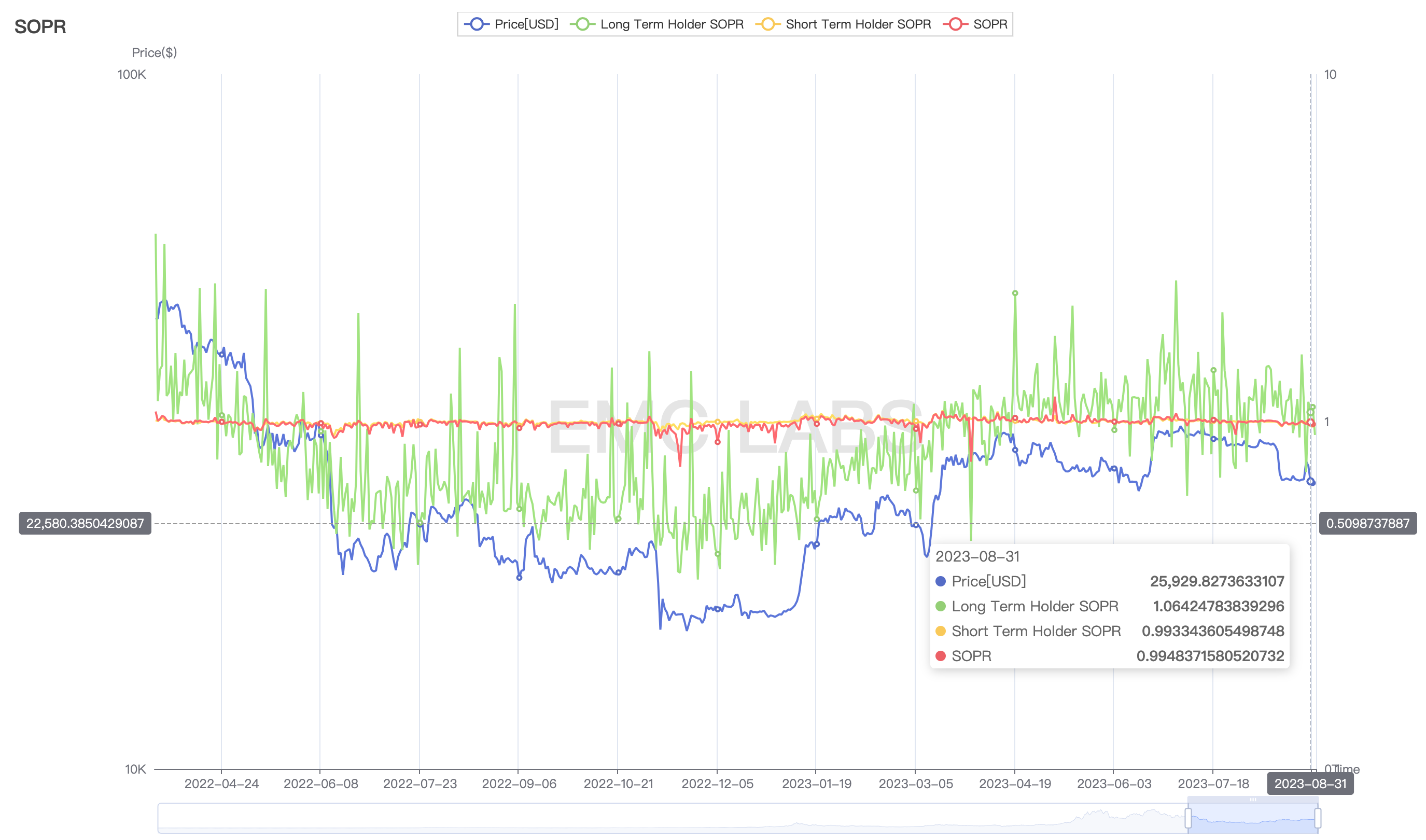Click the unselected grey area of zoom track
Screen dimensions: 1426x840
tap(623, 818)
